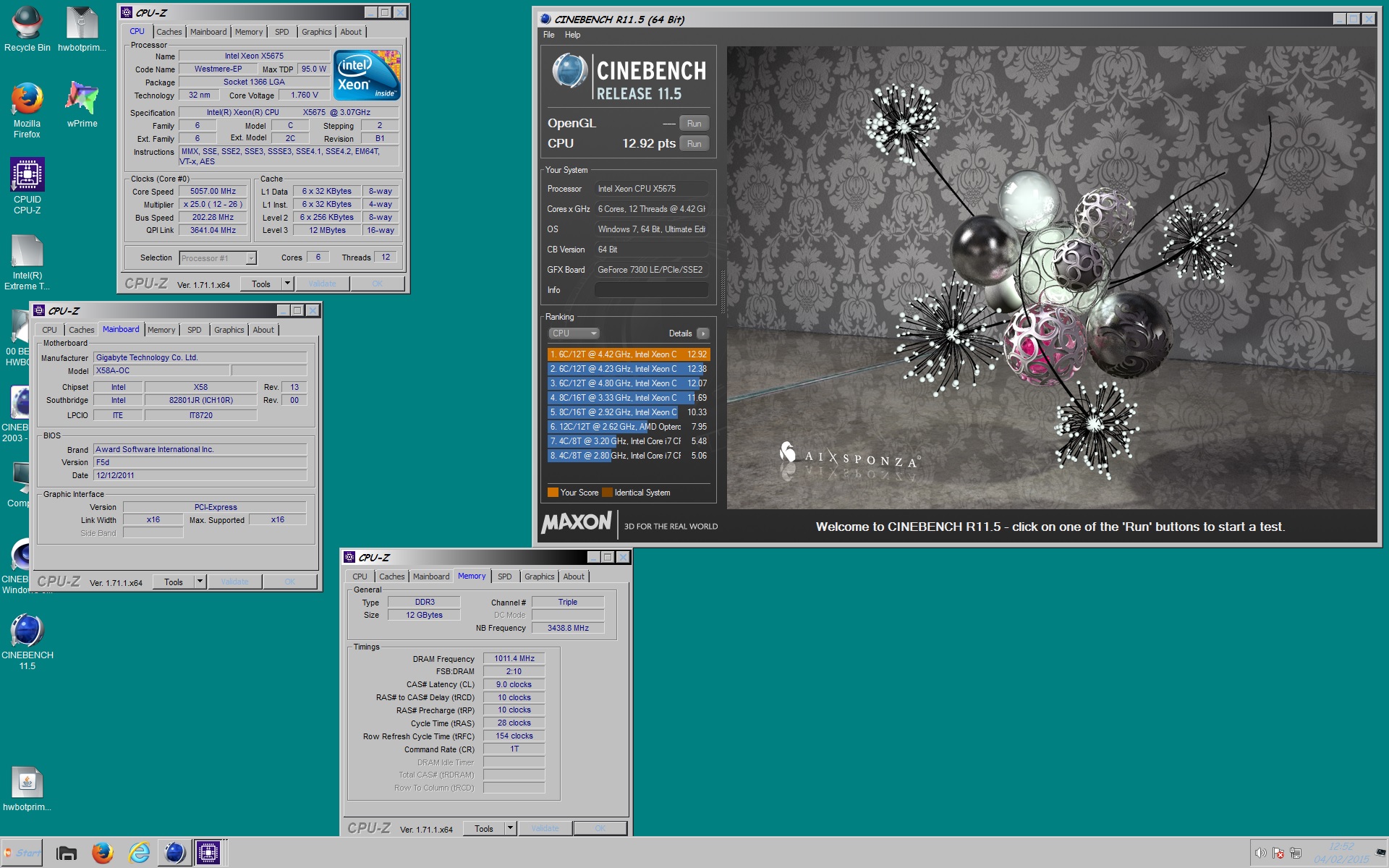The height and width of the screenshot is (868, 1389).
Task: Open Caches tab in top CPU-Z window
Action: point(169,32)
